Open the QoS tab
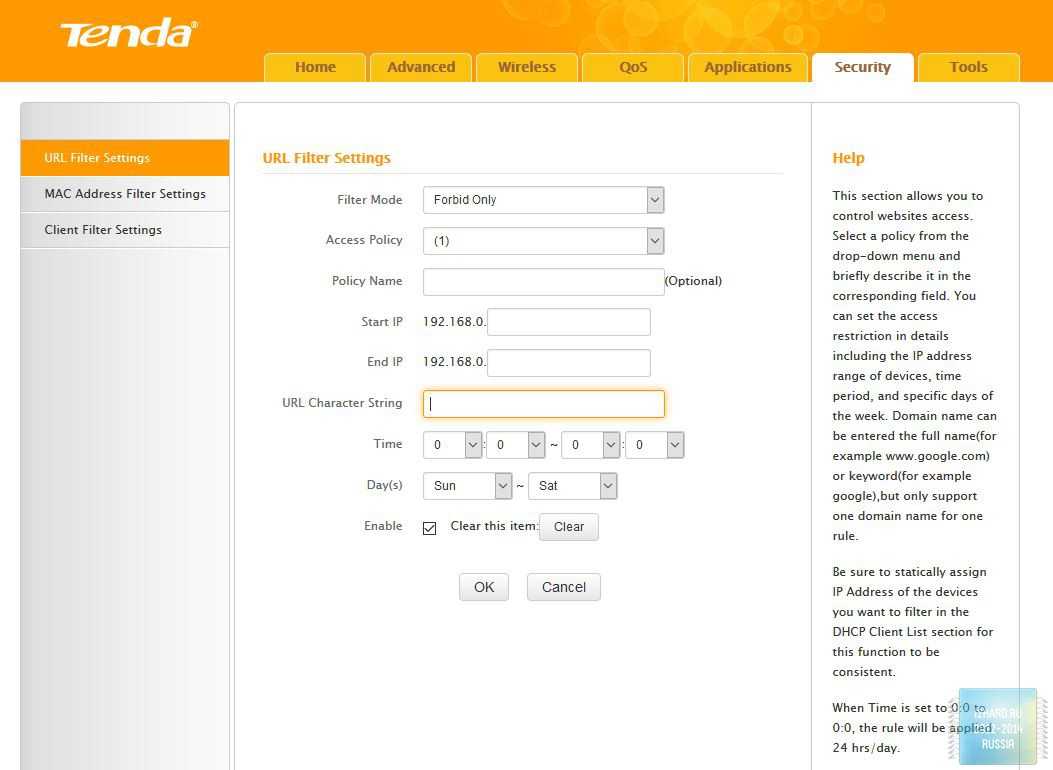The image size is (1053, 770). tap(633, 67)
